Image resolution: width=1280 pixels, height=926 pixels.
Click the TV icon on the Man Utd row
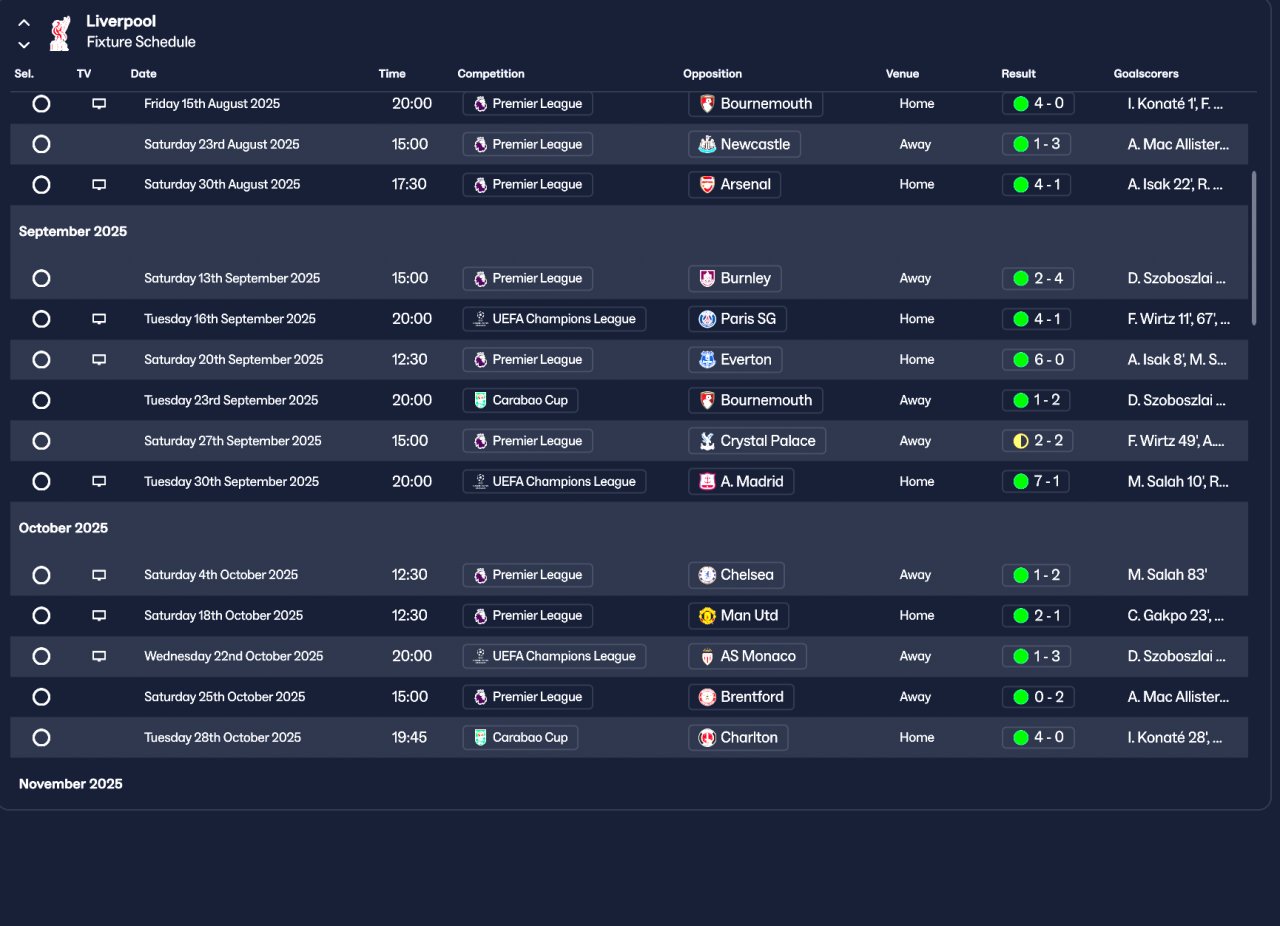pyautogui.click(x=99, y=616)
